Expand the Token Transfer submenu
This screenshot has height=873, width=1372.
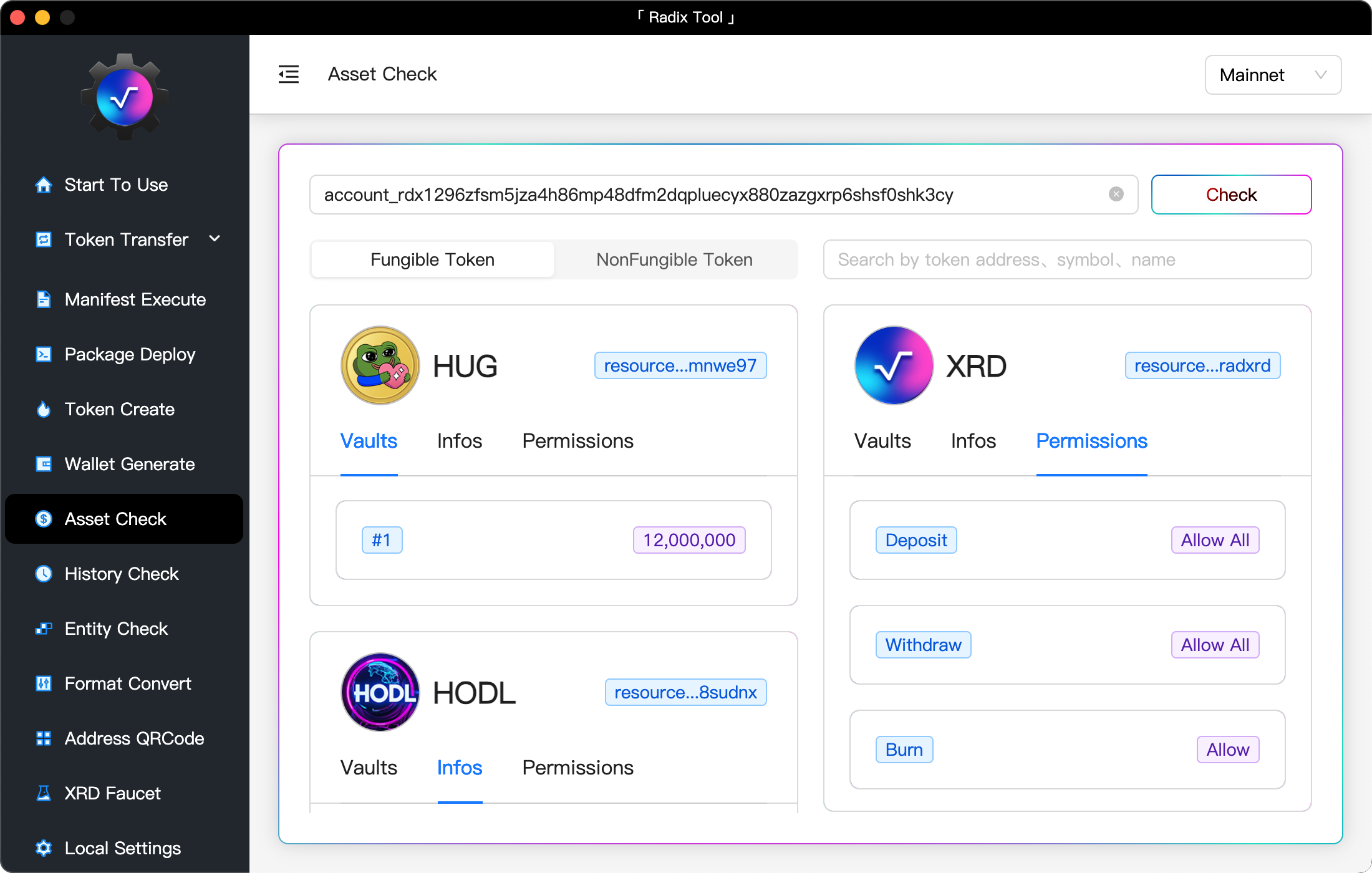click(215, 239)
